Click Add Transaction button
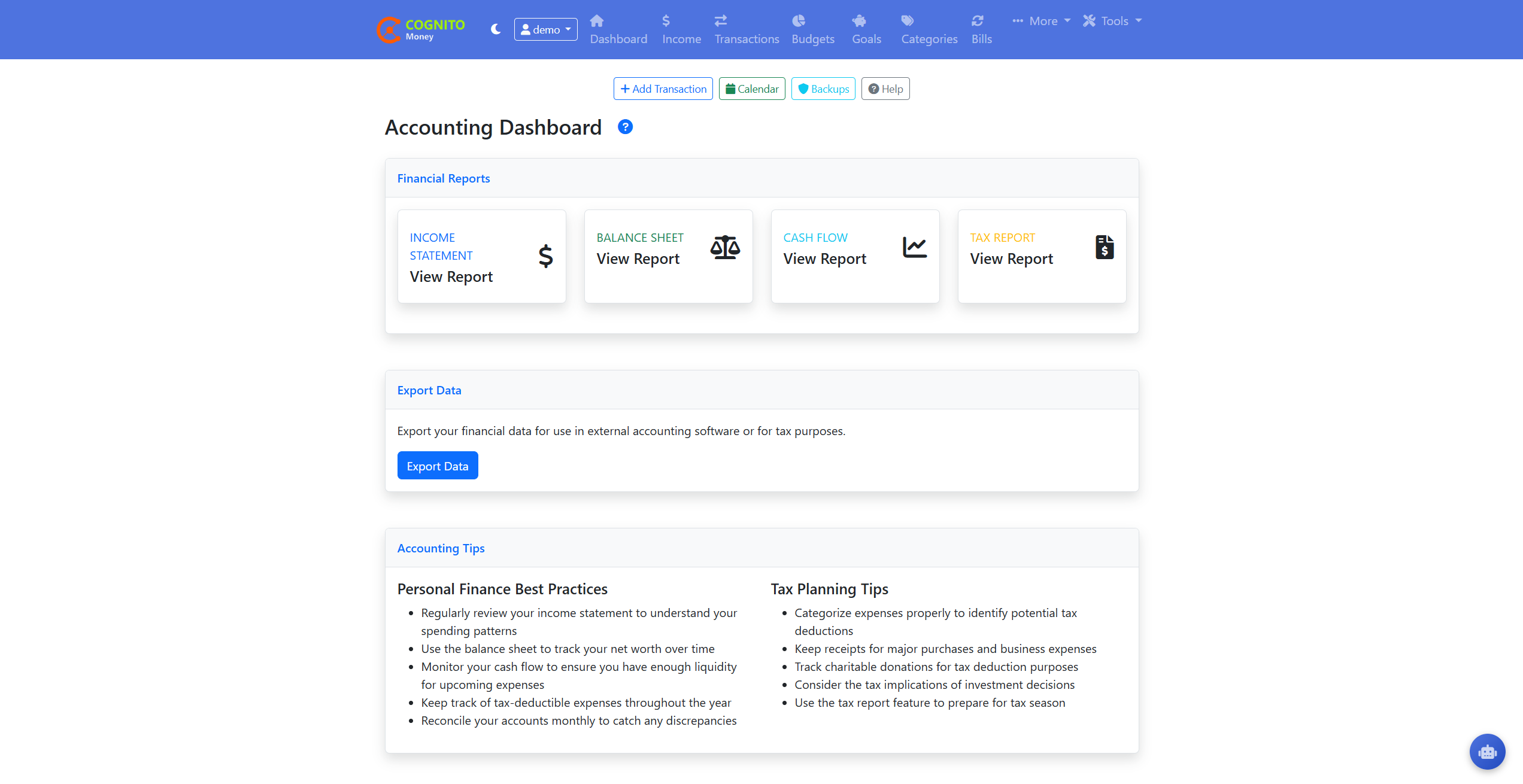Image resolution: width=1523 pixels, height=784 pixels. [x=663, y=89]
